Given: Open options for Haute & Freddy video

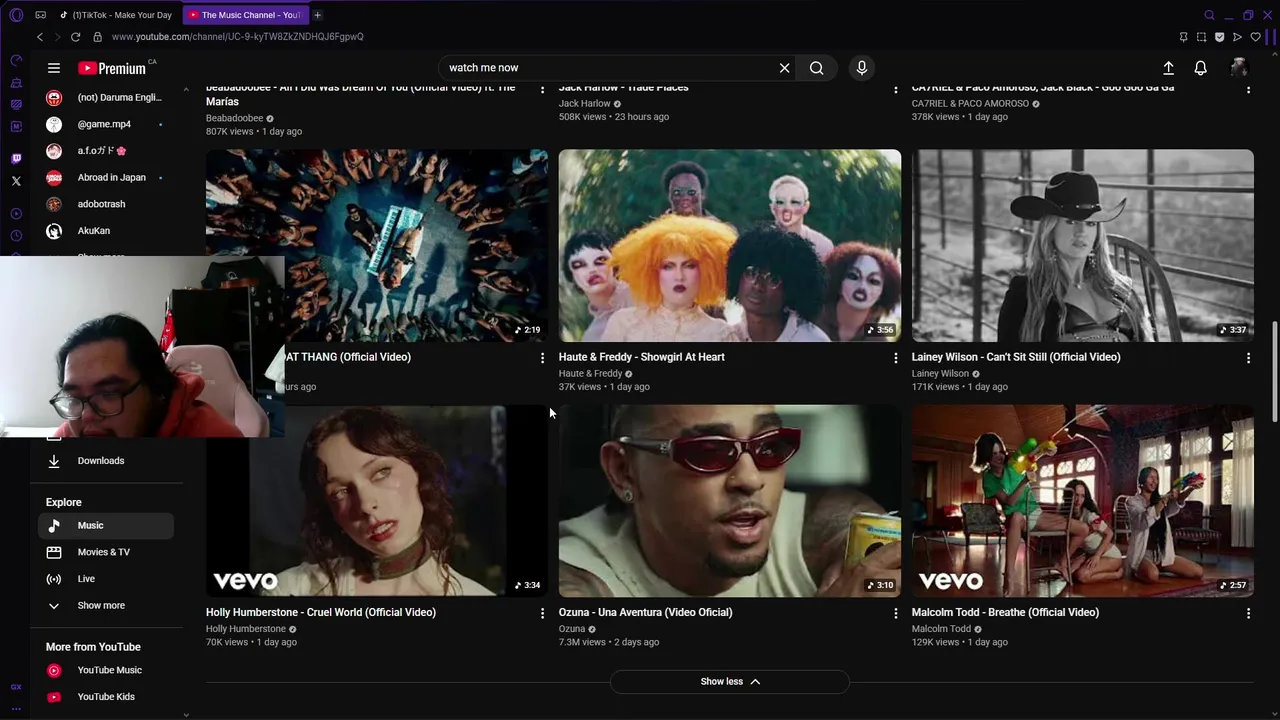Looking at the screenshot, I should coord(895,358).
